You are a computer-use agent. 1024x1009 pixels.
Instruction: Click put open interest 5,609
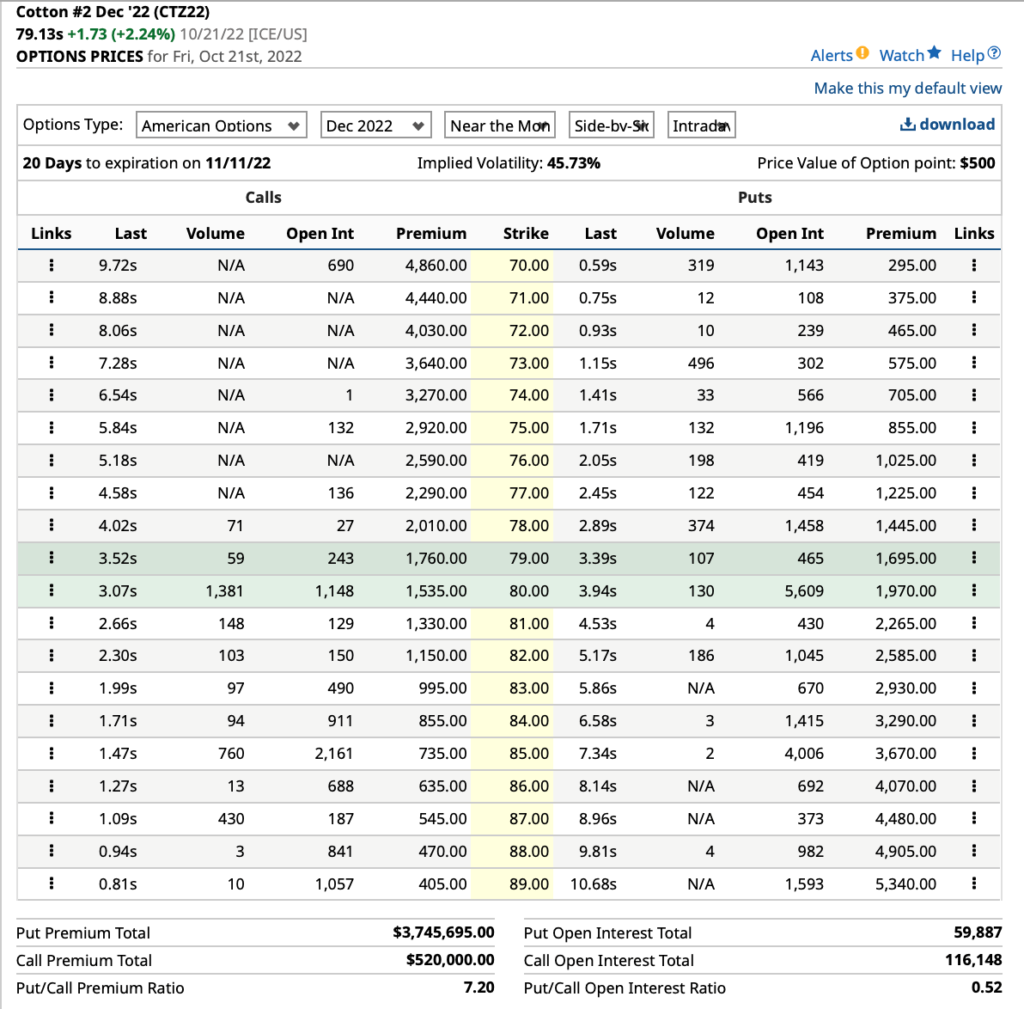click(804, 591)
